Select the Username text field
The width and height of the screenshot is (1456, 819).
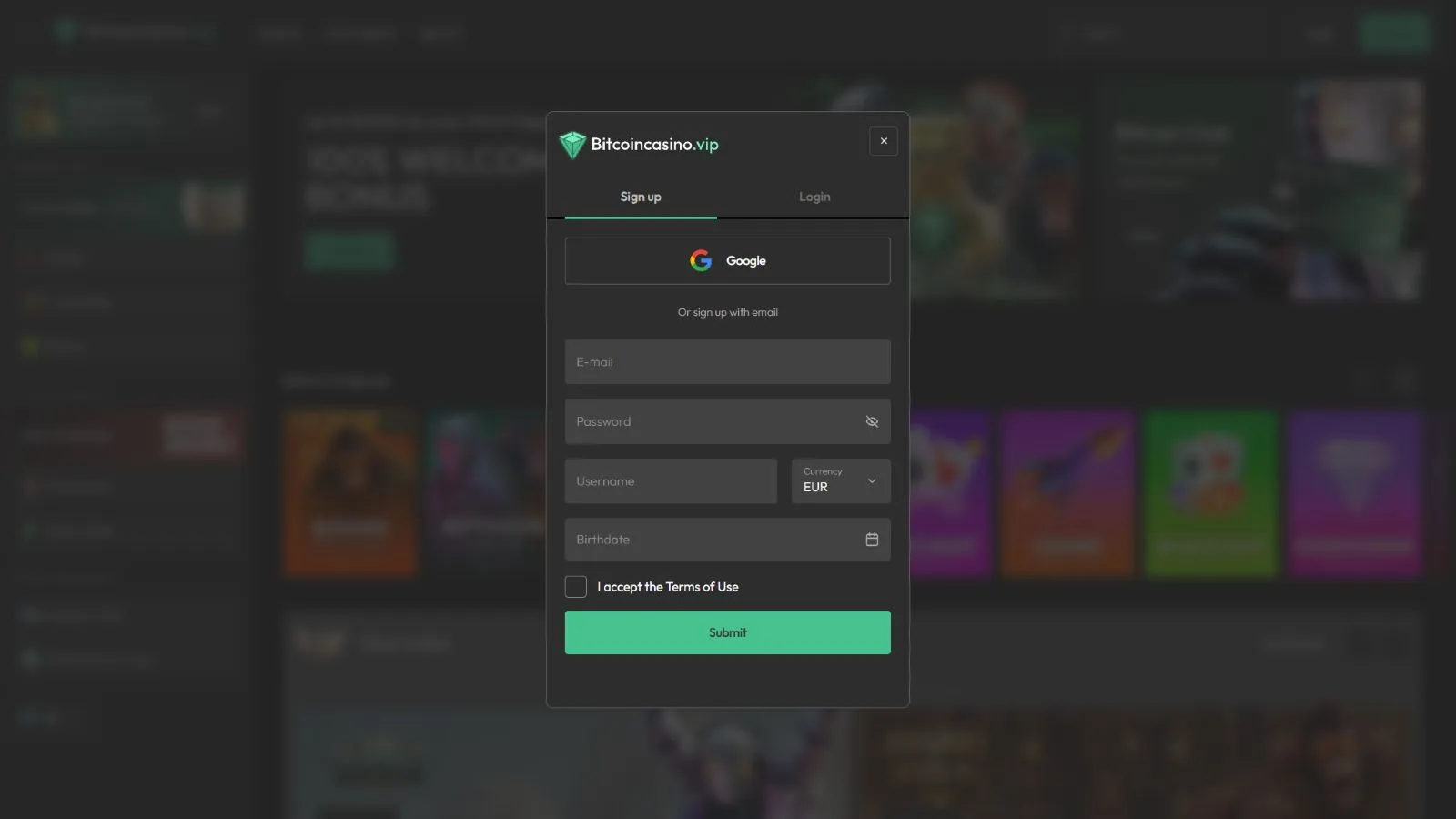671,481
